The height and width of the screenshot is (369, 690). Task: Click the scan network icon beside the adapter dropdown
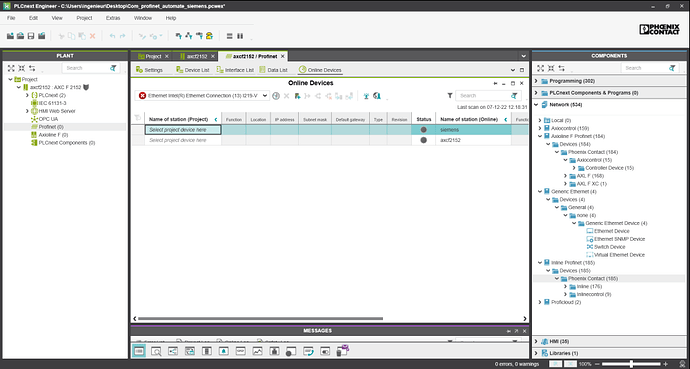pyautogui.click(x=276, y=96)
